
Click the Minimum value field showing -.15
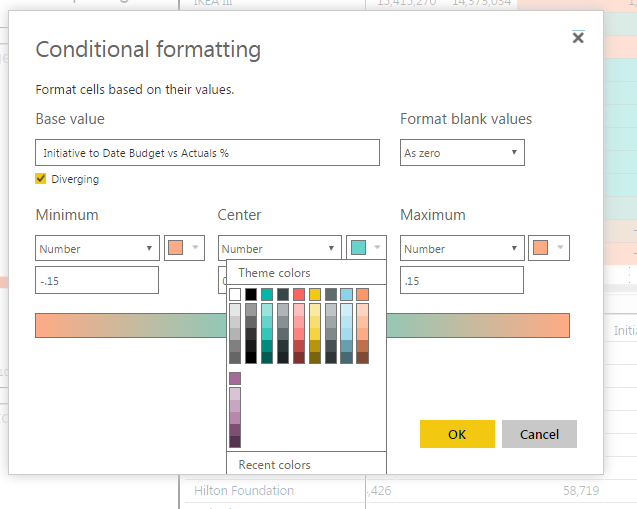pos(97,280)
